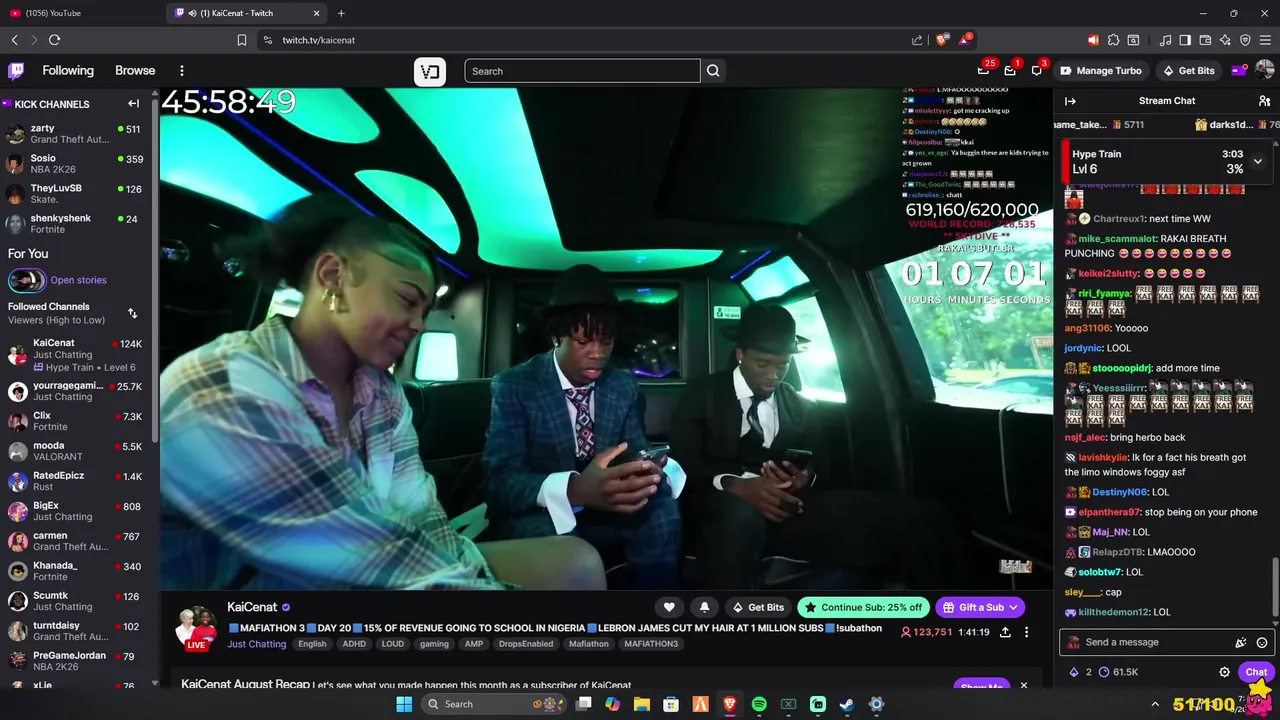
Task: Open the Windows Start menu
Action: coord(404,704)
